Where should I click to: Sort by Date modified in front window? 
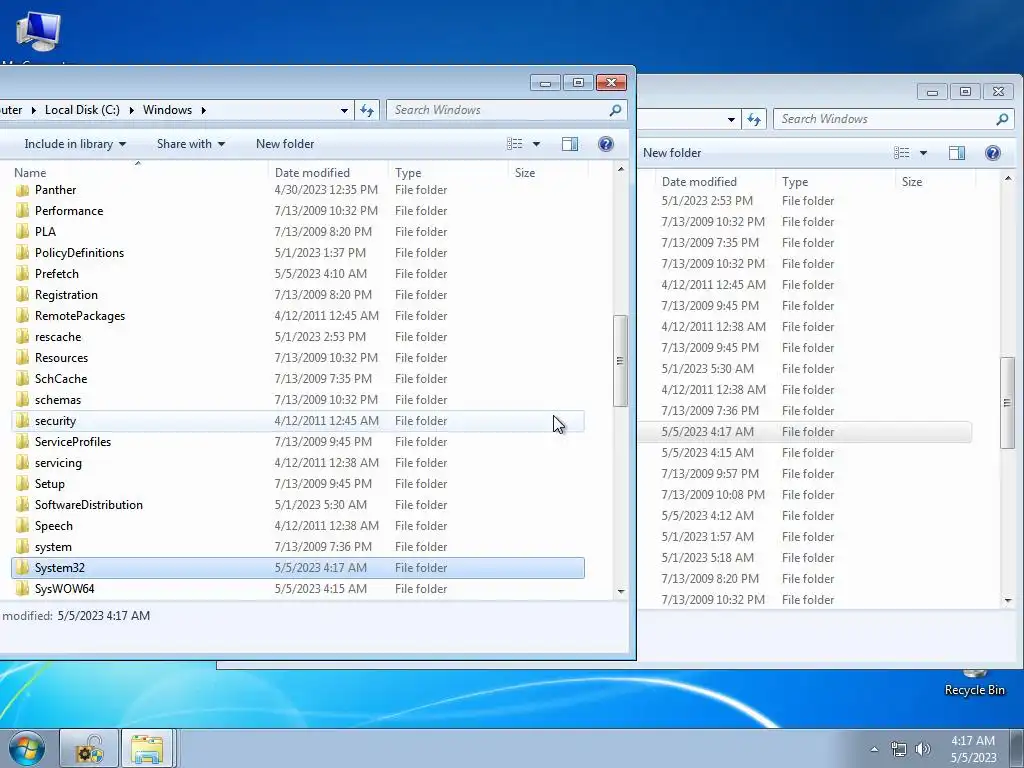[328, 172]
